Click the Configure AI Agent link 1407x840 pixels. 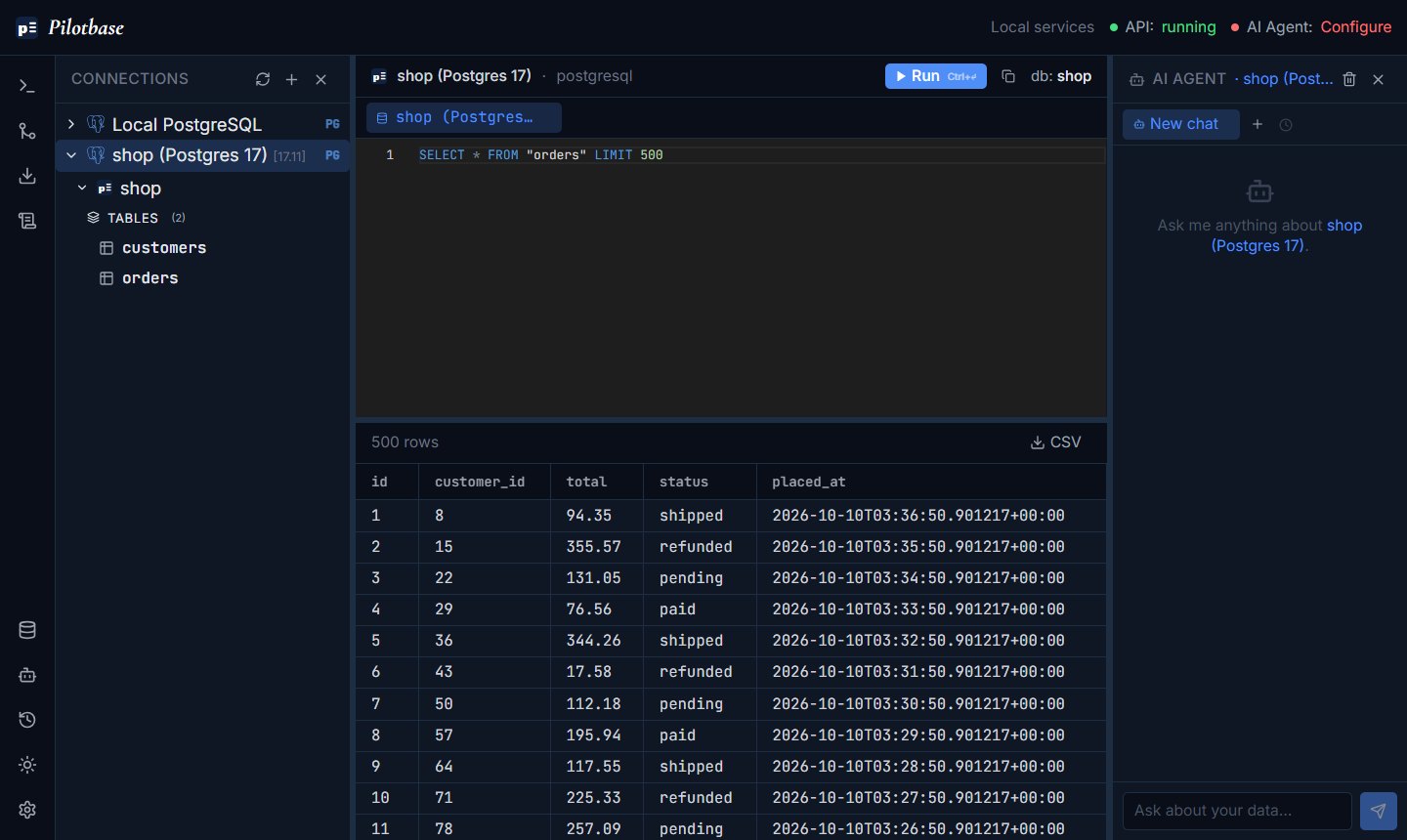click(1356, 27)
